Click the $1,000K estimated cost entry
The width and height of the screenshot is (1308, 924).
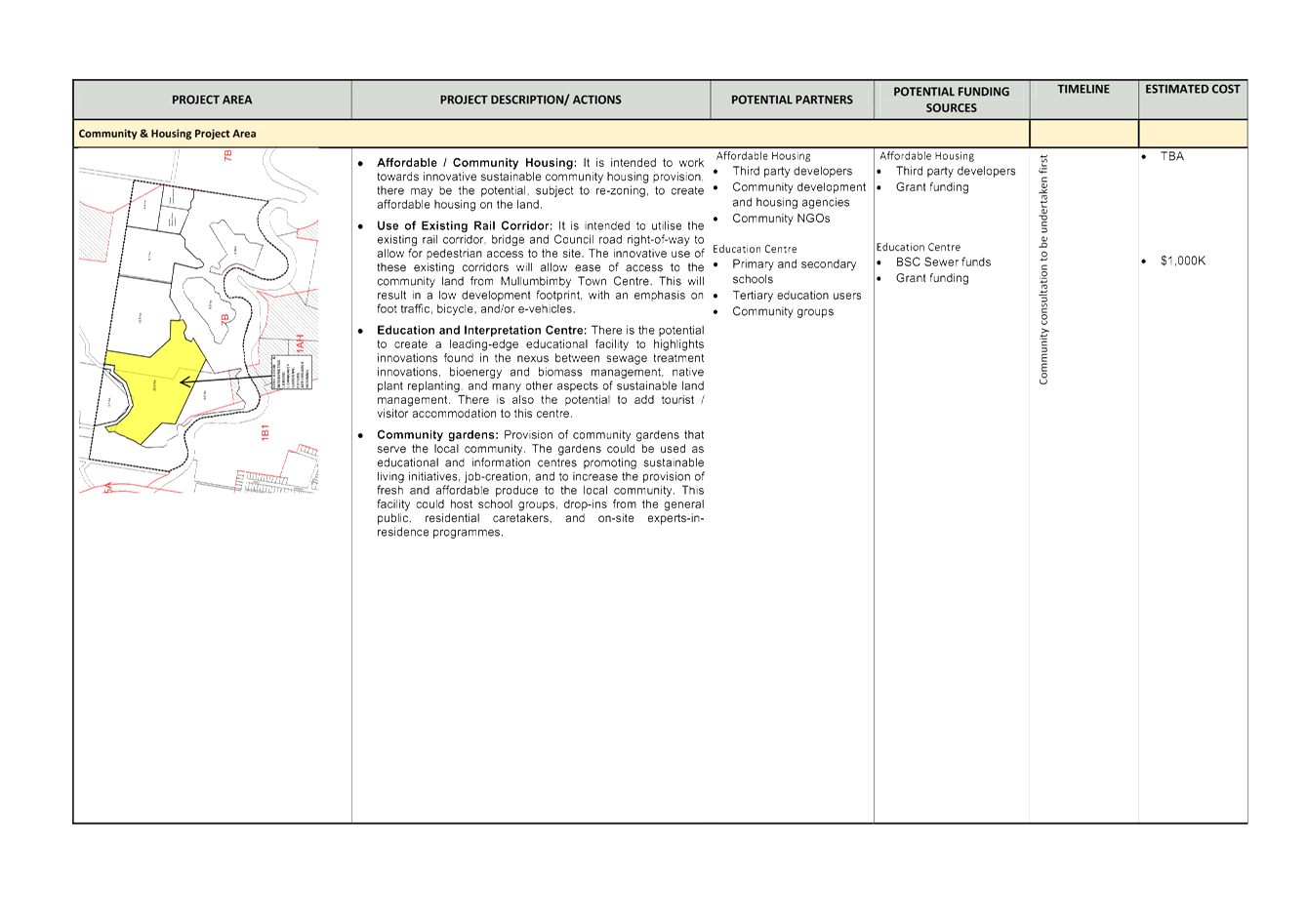[1183, 261]
